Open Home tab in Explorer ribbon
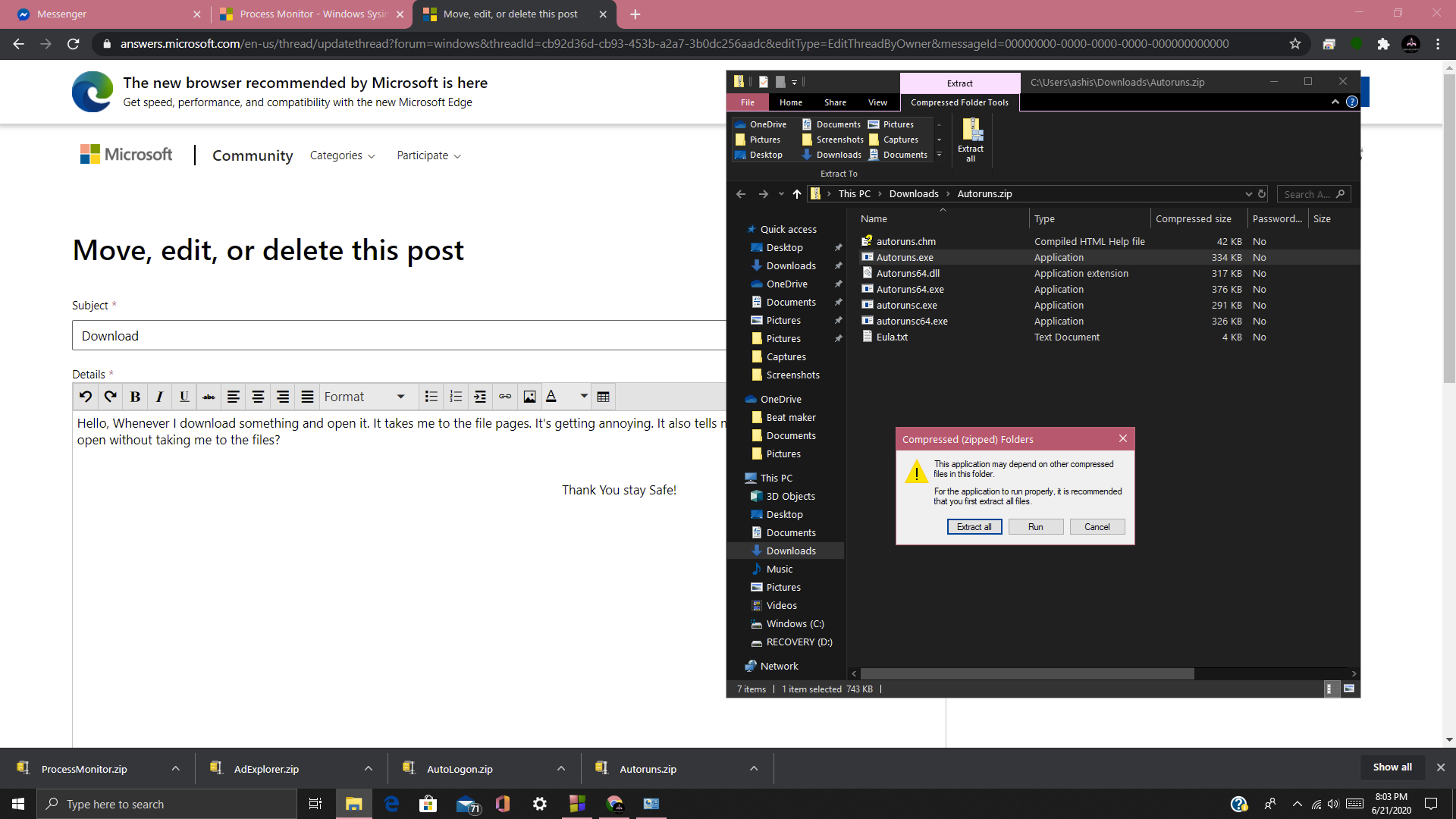This screenshot has width=1456, height=819. click(x=791, y=102)
